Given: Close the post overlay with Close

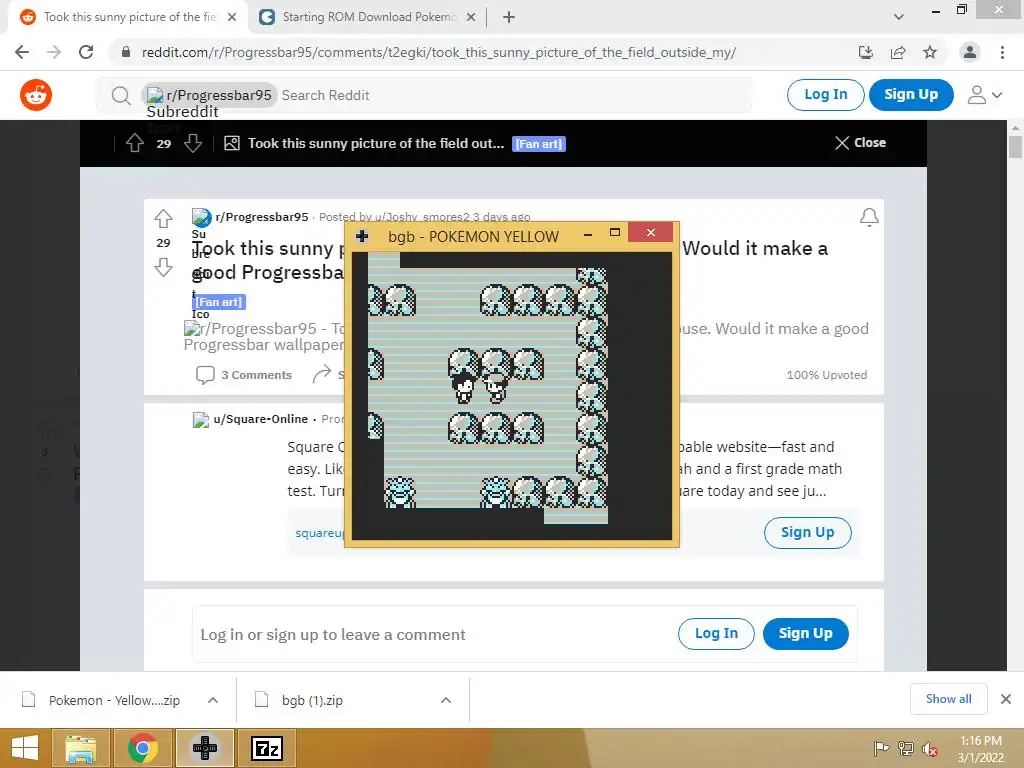Looking at the screenshot, I should coord(860,142).
